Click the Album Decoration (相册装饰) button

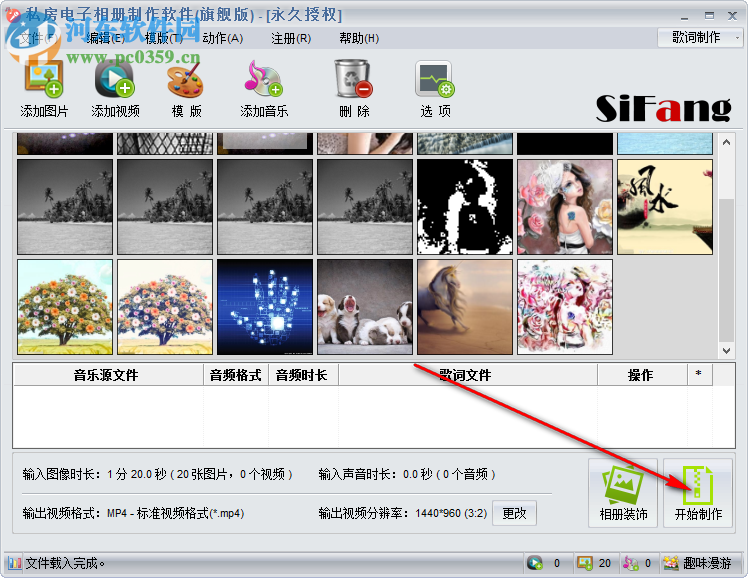coord(623,493)
